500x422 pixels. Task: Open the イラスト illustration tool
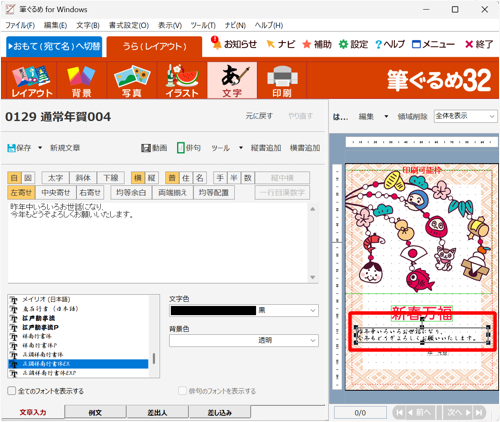click(x=182, y=80)
